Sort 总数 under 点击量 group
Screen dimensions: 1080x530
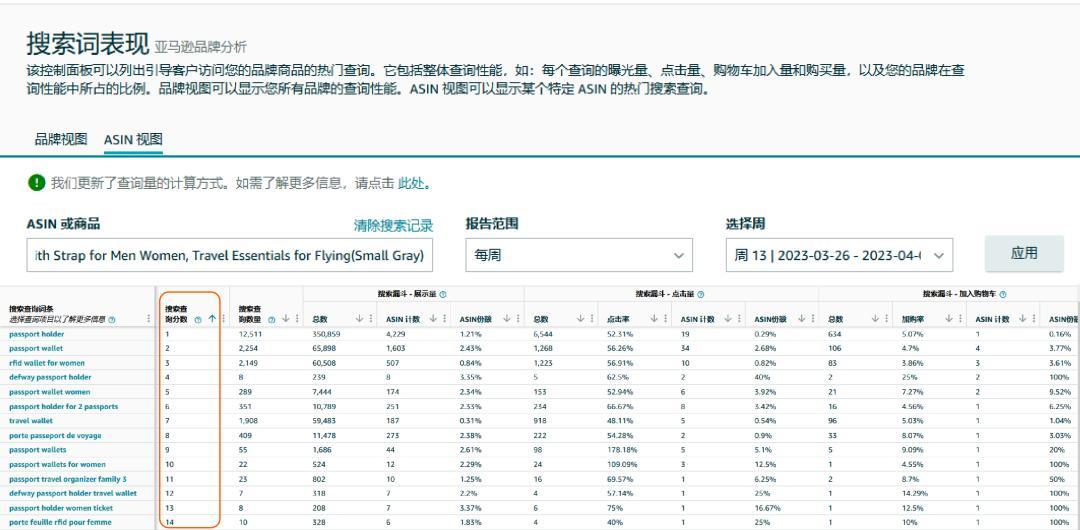pyautogui.click(x=581, y=318)
